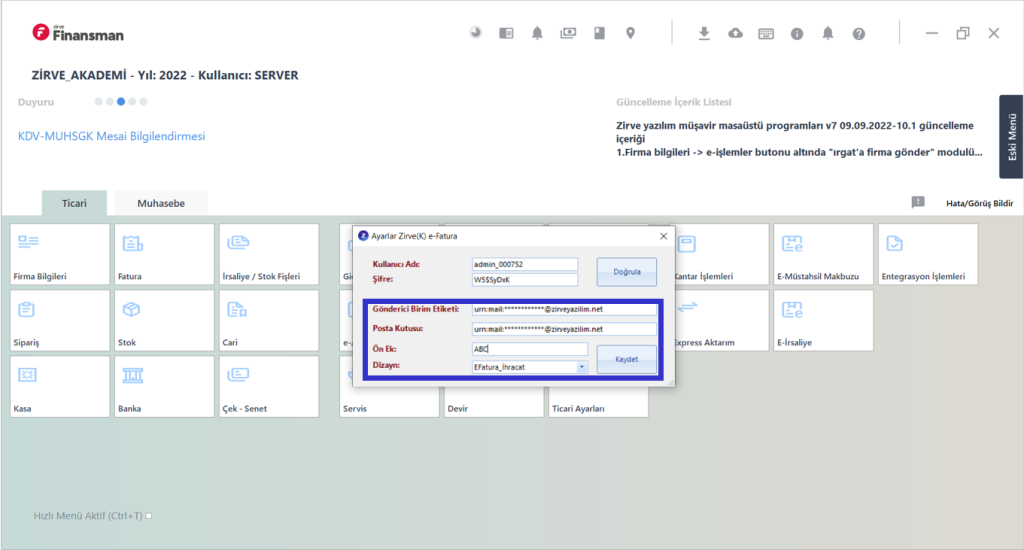Click the Doğrula button
The image size is (1024, 550).
pos(626,272)
